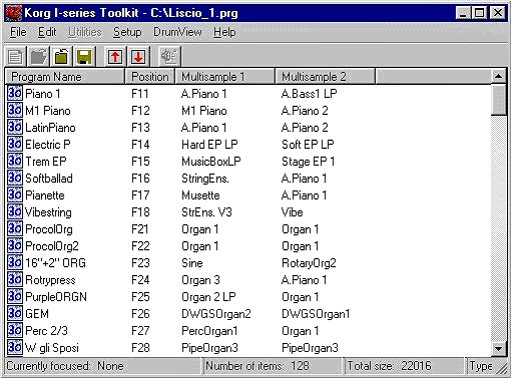Select the program named PurpleORGN
Image resolution: width=511 pixels, height=379 pixels.
[x=56, y=297]
